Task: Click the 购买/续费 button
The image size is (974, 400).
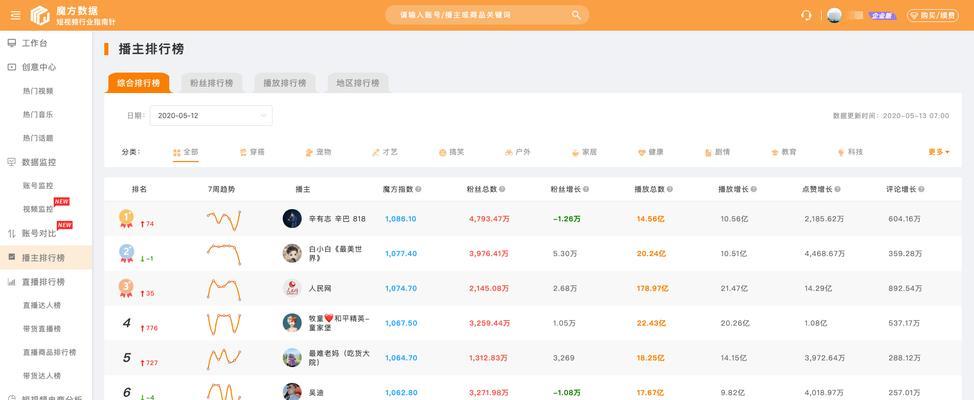Action: pyautogui.click(x=933, y=16)
